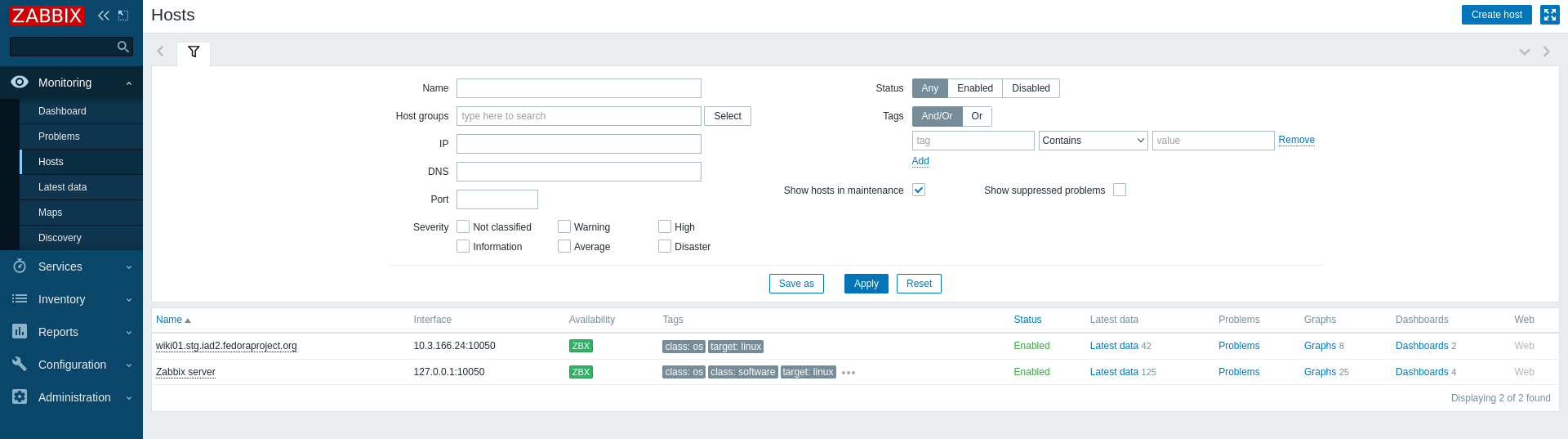This screenshot has height=439, width=1568.
Task: Open Hosts under Monitoring
Action: 81,162
